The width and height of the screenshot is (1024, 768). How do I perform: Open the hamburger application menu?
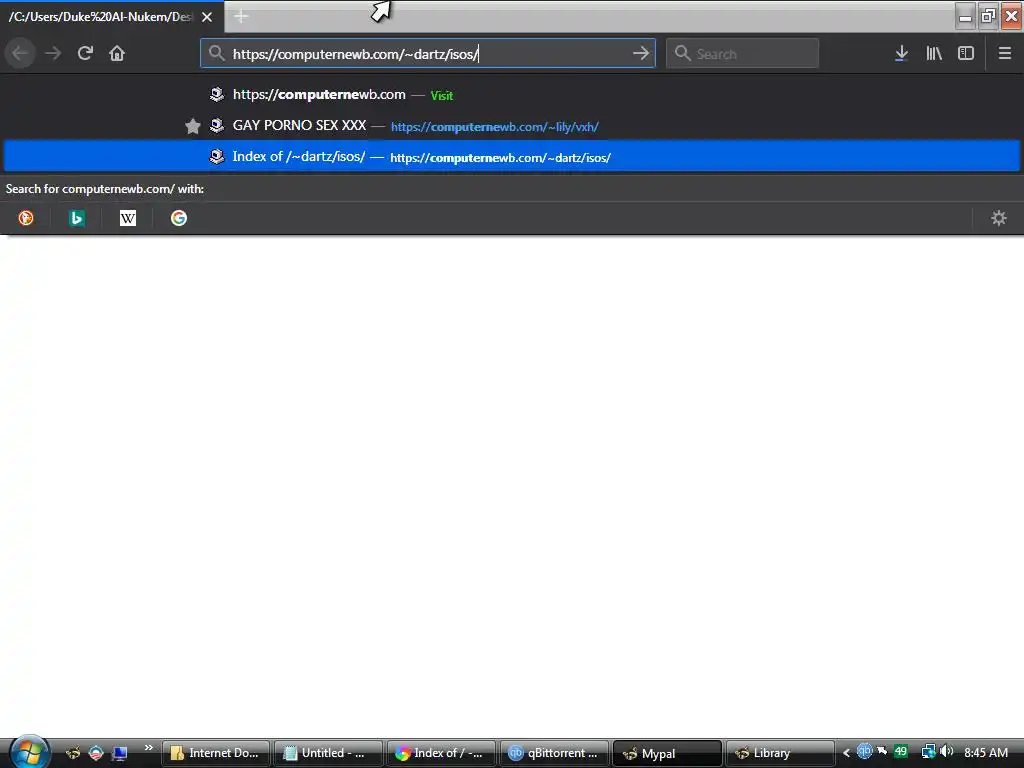tap(1005, 54)
